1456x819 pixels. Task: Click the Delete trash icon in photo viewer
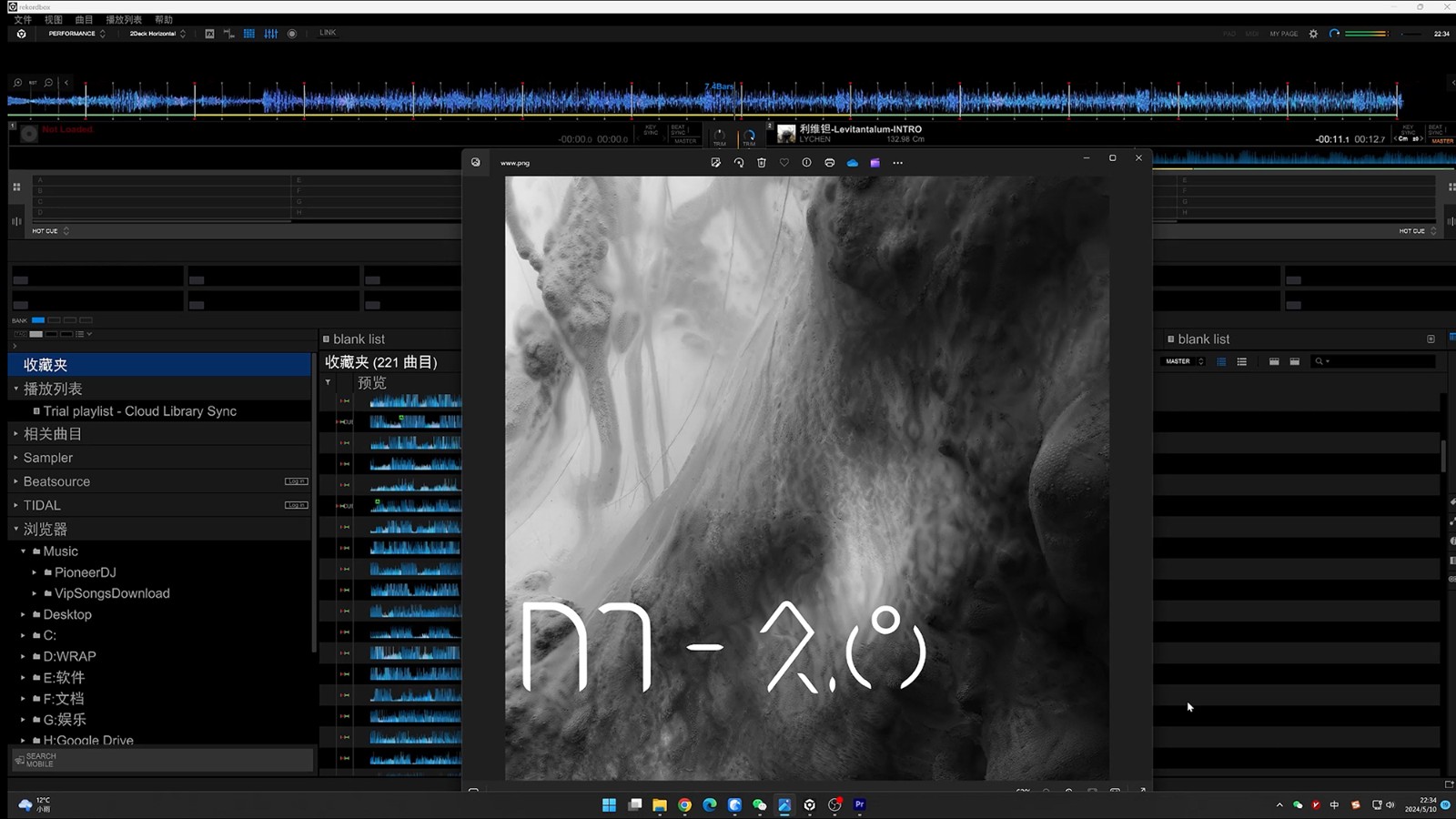click(x=762, y=163)
